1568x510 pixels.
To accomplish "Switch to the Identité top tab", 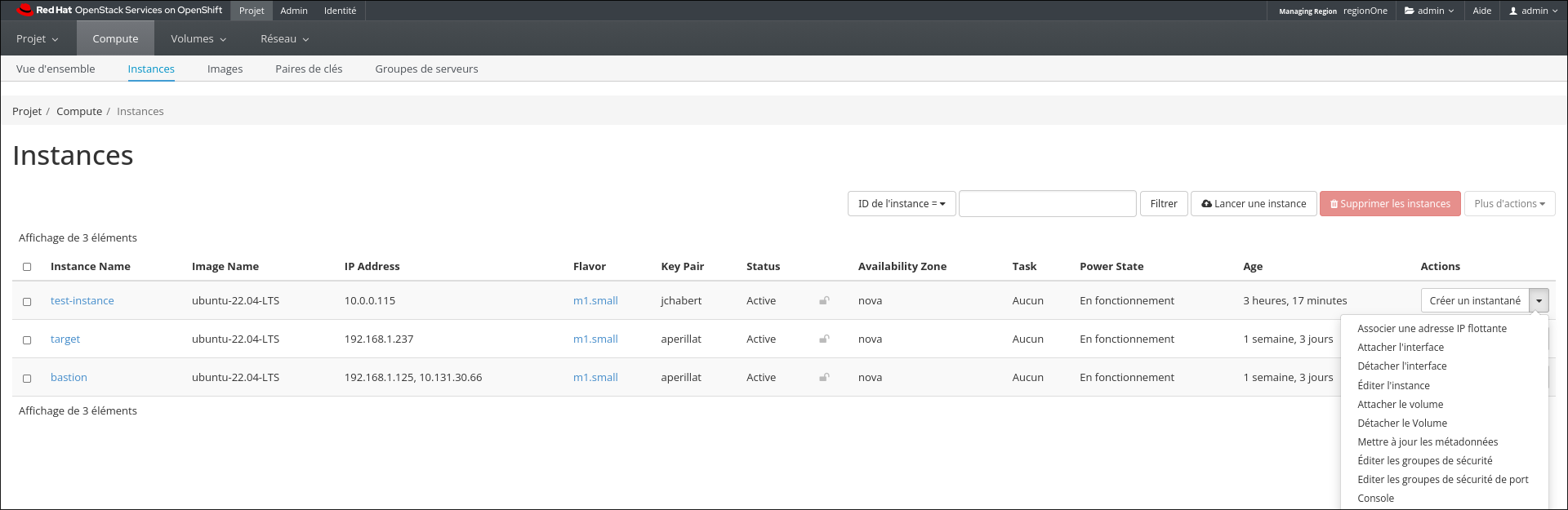I will (340, 11).
